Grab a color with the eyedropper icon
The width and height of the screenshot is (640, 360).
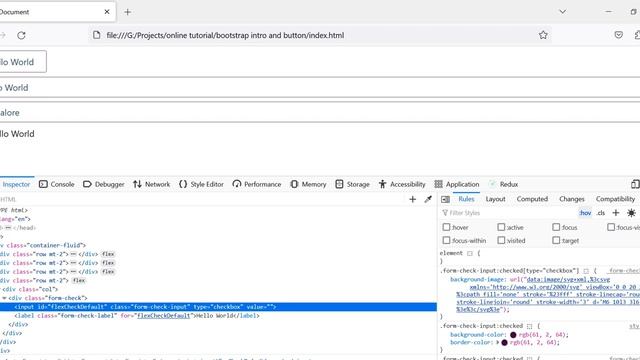[428, 199]
